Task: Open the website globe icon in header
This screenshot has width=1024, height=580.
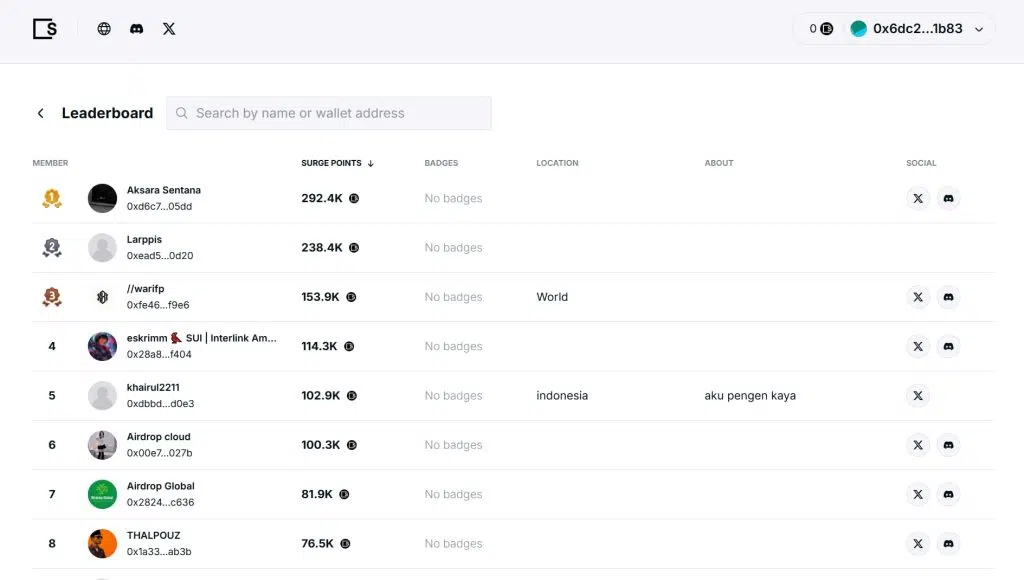Action: [x=104, y=29]
